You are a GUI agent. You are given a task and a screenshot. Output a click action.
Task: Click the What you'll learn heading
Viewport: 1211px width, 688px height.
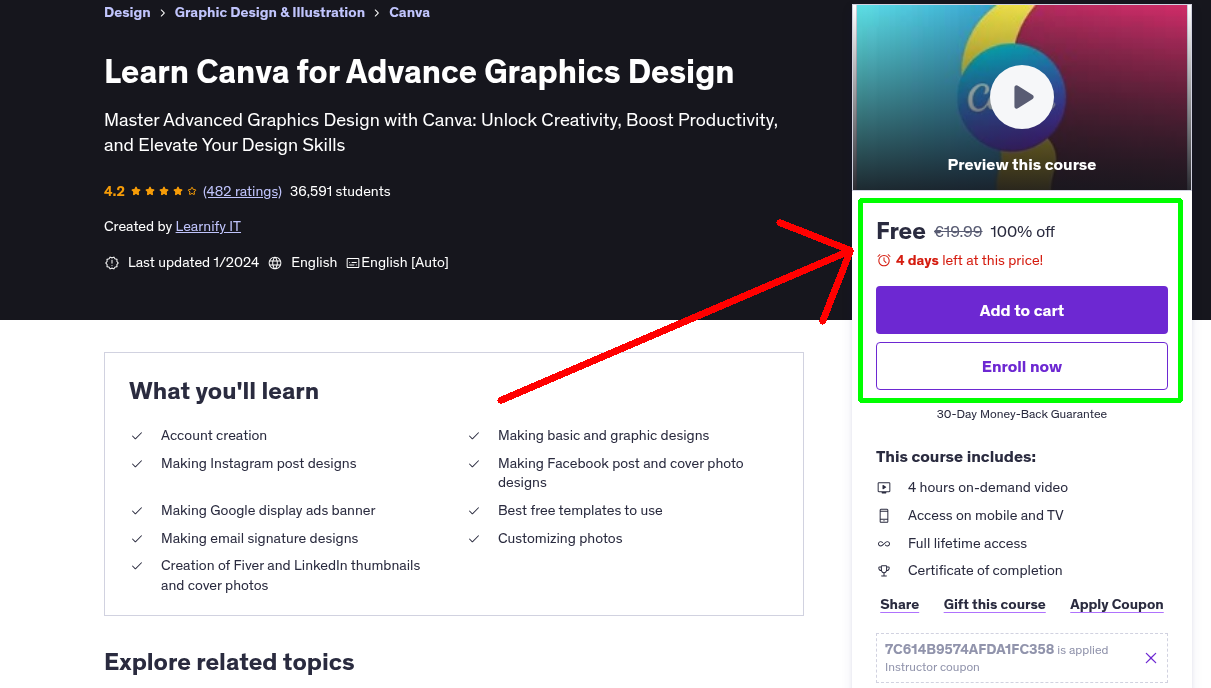point(224,391)
